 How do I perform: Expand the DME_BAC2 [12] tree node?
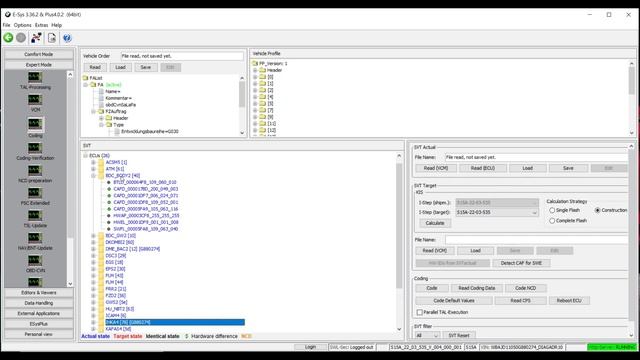[x=93, y=249]
